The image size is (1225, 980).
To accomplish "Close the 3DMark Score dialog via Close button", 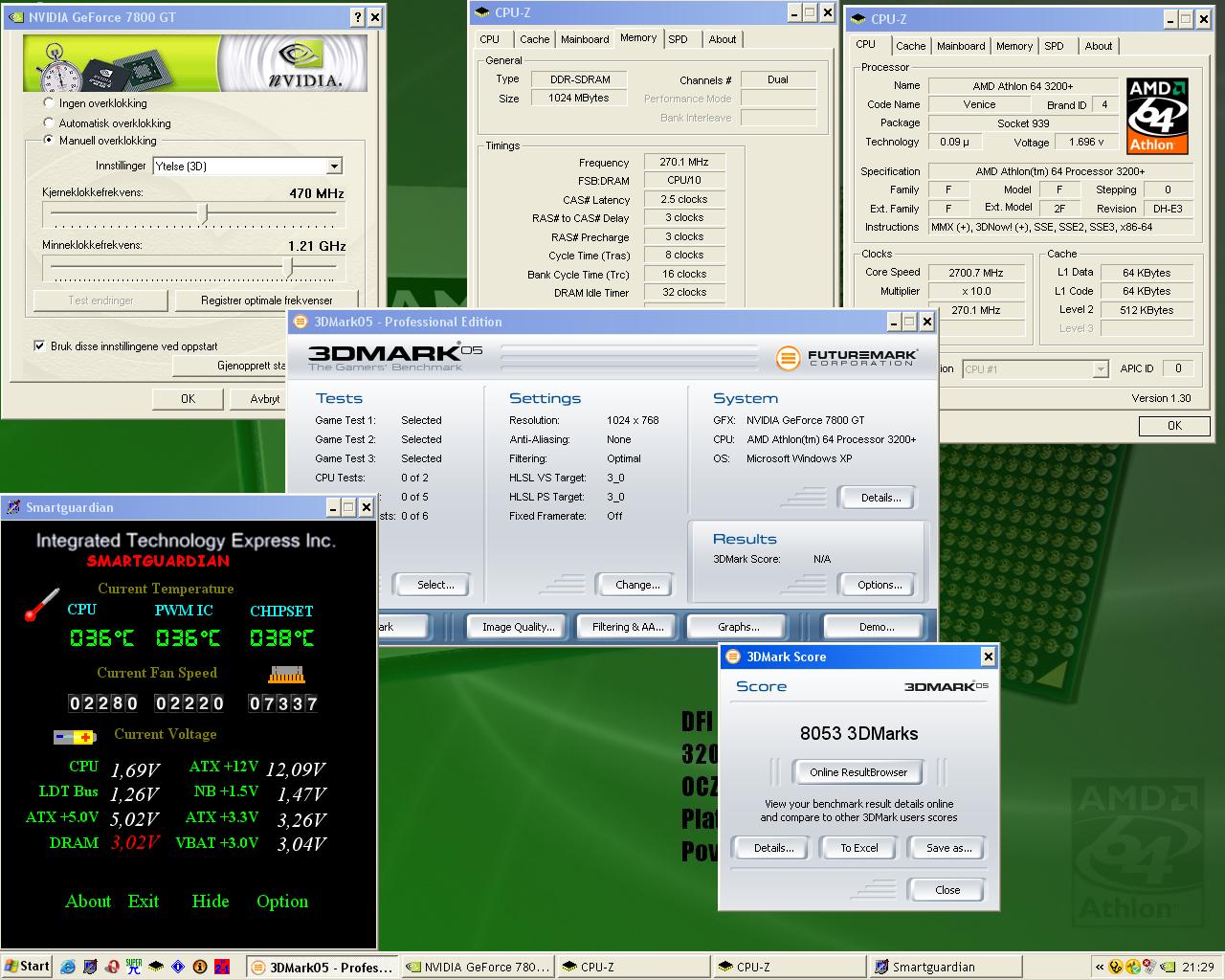I will click(947, 890).
